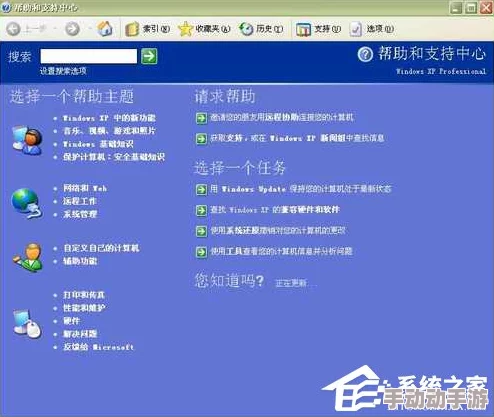This screenshot has width=494, height=417.
Task: Maximize the 帮助和支持中心 window
Action: coord(471,8)
